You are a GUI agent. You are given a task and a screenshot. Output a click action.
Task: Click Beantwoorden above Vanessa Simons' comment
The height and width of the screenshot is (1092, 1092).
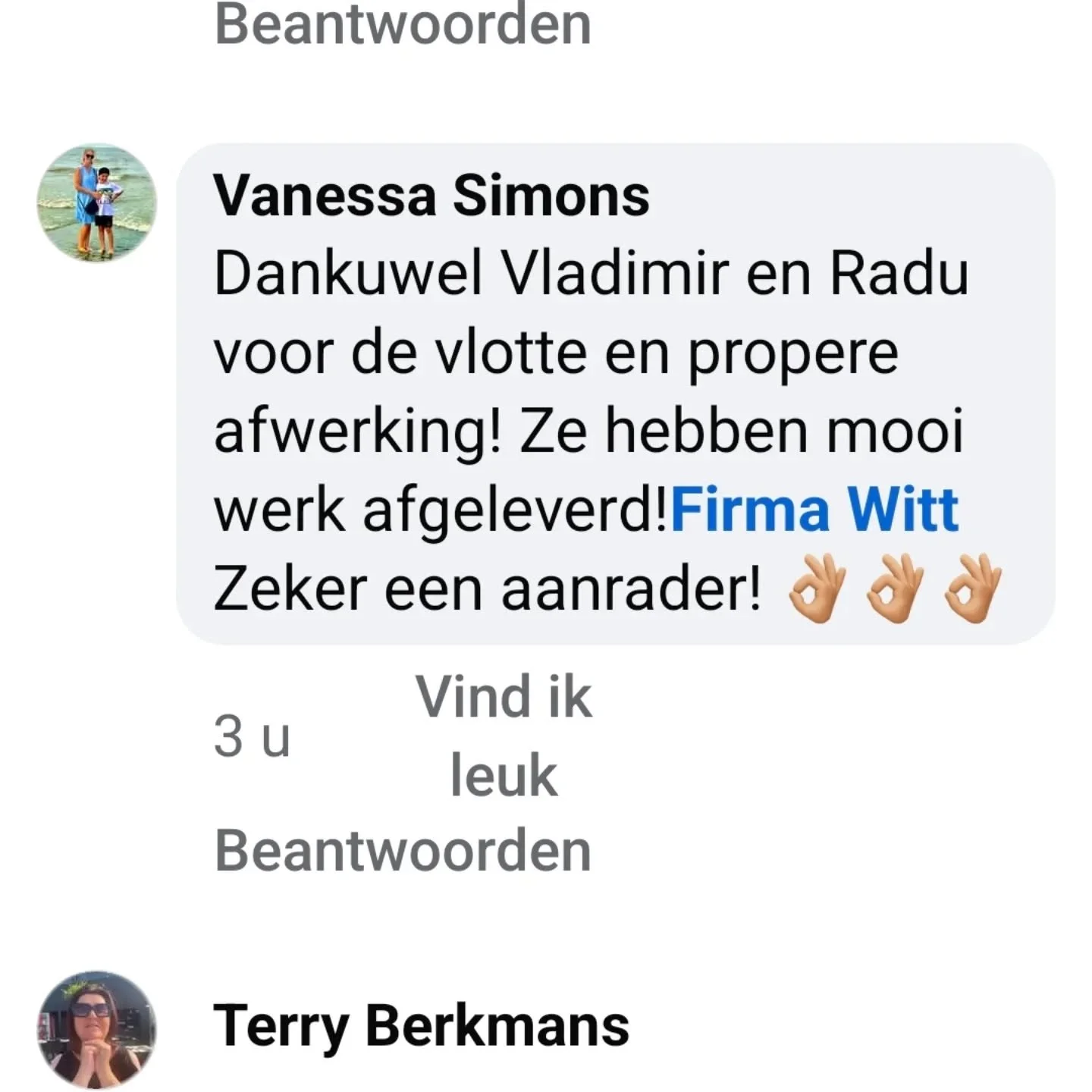pyautogui.click(x=403, y=24)
